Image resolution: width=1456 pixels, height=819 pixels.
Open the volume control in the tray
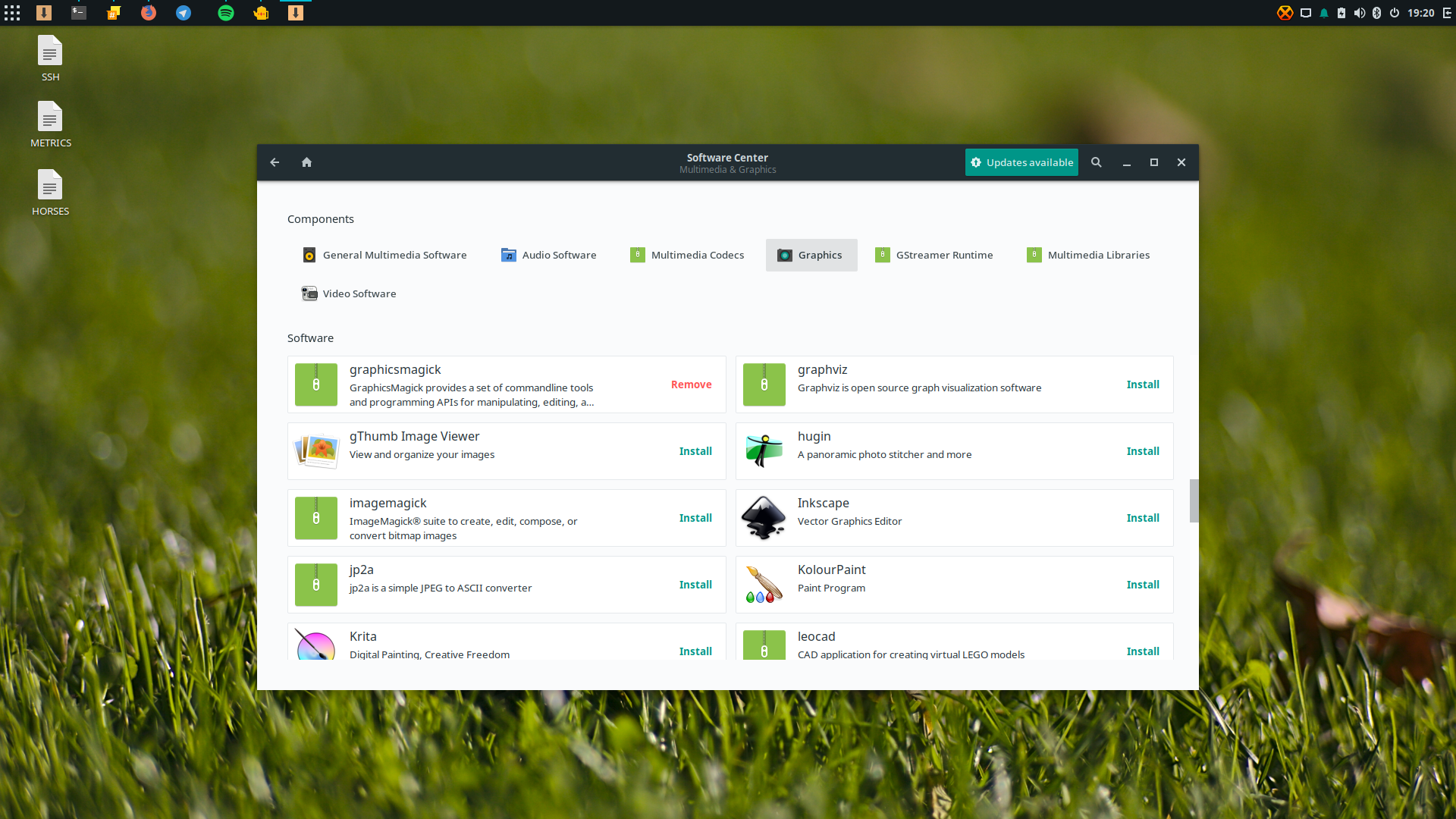tap(1359, 13)
